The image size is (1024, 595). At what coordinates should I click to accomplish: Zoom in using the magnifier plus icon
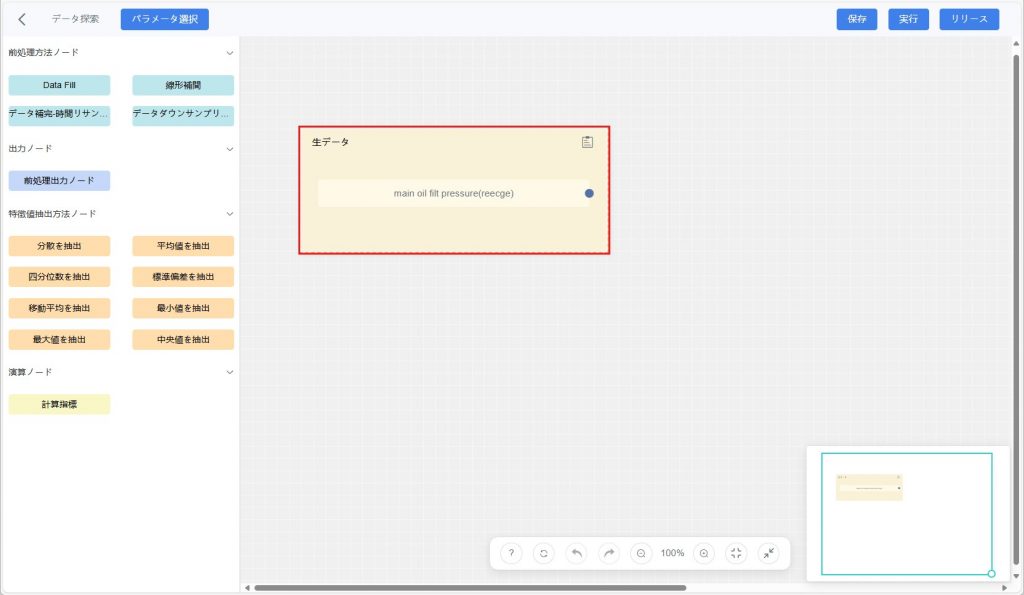click(x=704, y=553)
